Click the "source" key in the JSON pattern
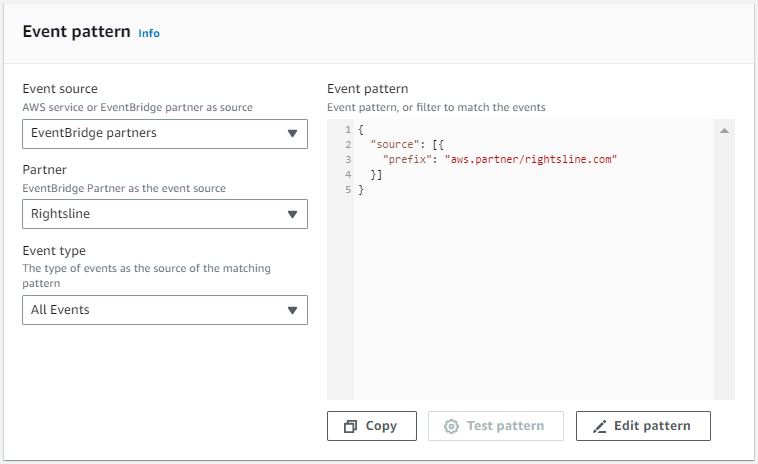The image size is (758, 464). [x=393, y=145]
